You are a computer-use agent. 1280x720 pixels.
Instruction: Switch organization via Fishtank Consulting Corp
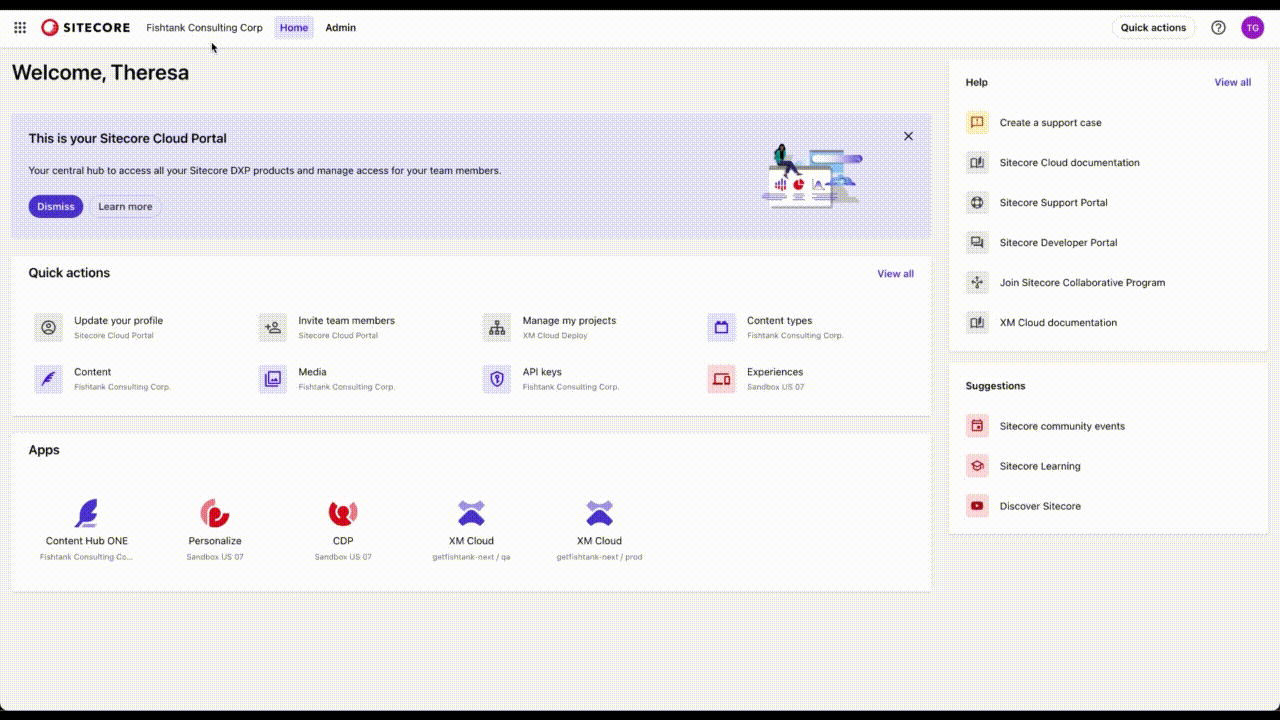pyautogui.click(x=204, y=27)
